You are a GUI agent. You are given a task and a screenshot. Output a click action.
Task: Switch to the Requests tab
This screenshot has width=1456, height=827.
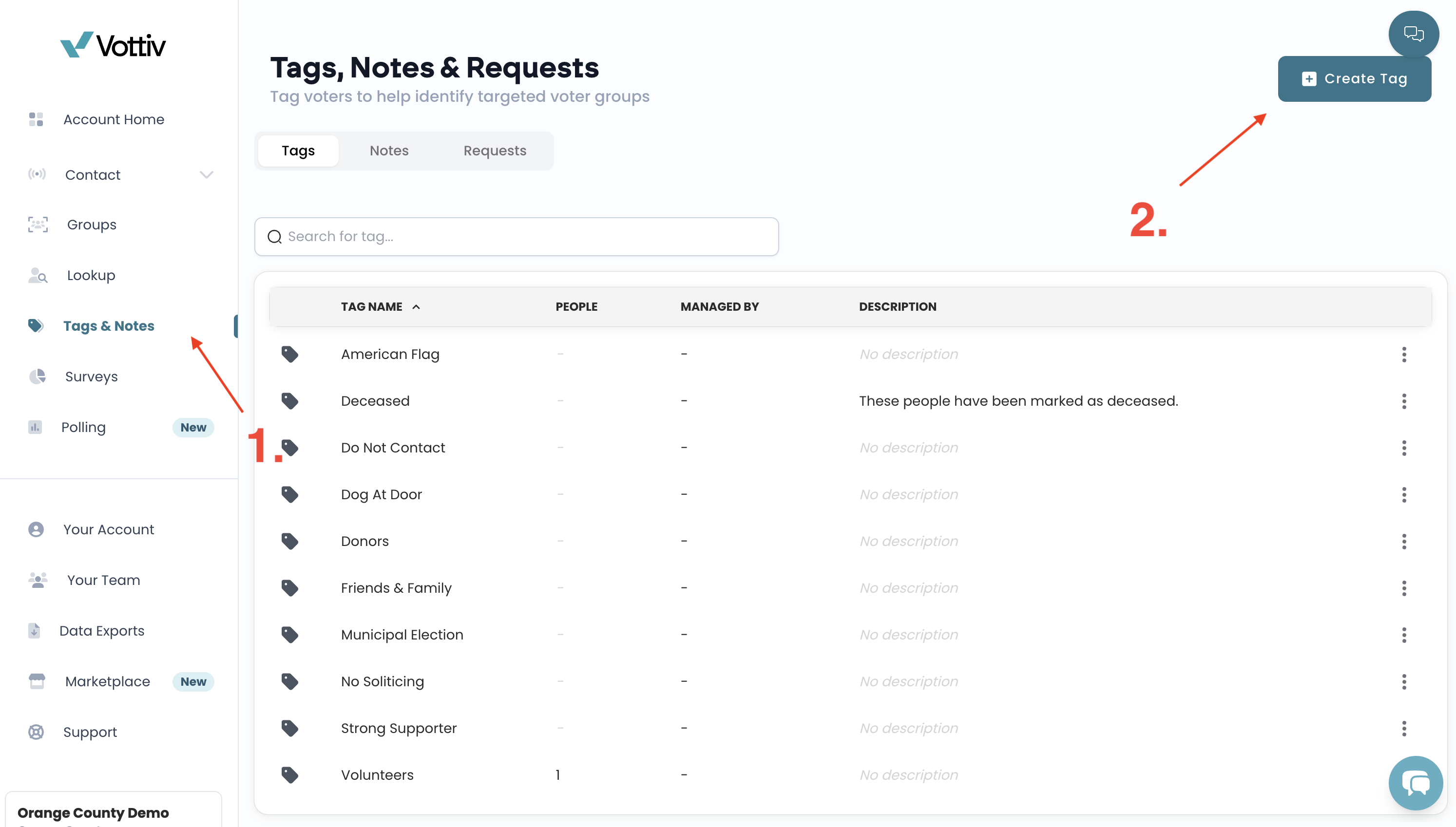[x=495, y=150]
